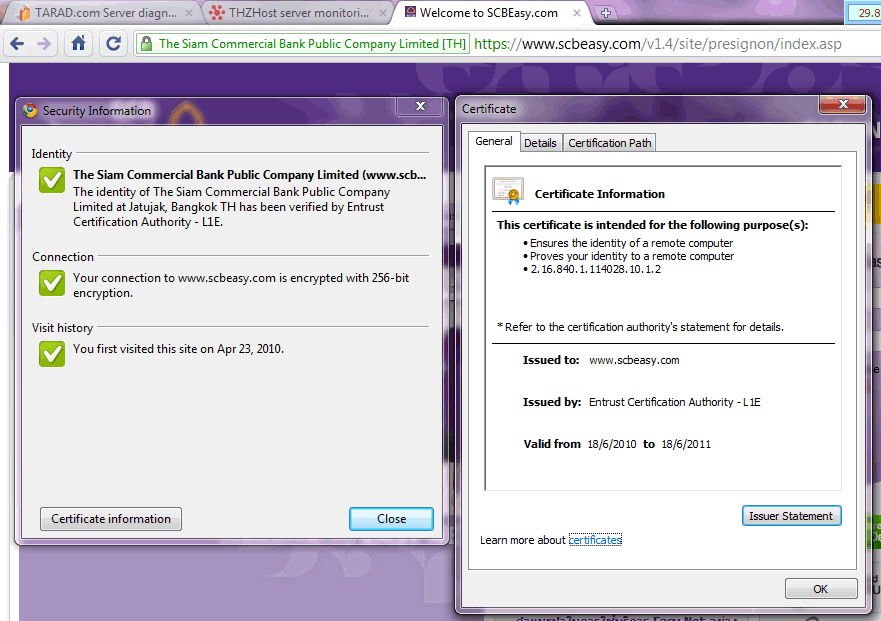
Task: Reload the page with the refresh icon
Action: pos(113,43)
